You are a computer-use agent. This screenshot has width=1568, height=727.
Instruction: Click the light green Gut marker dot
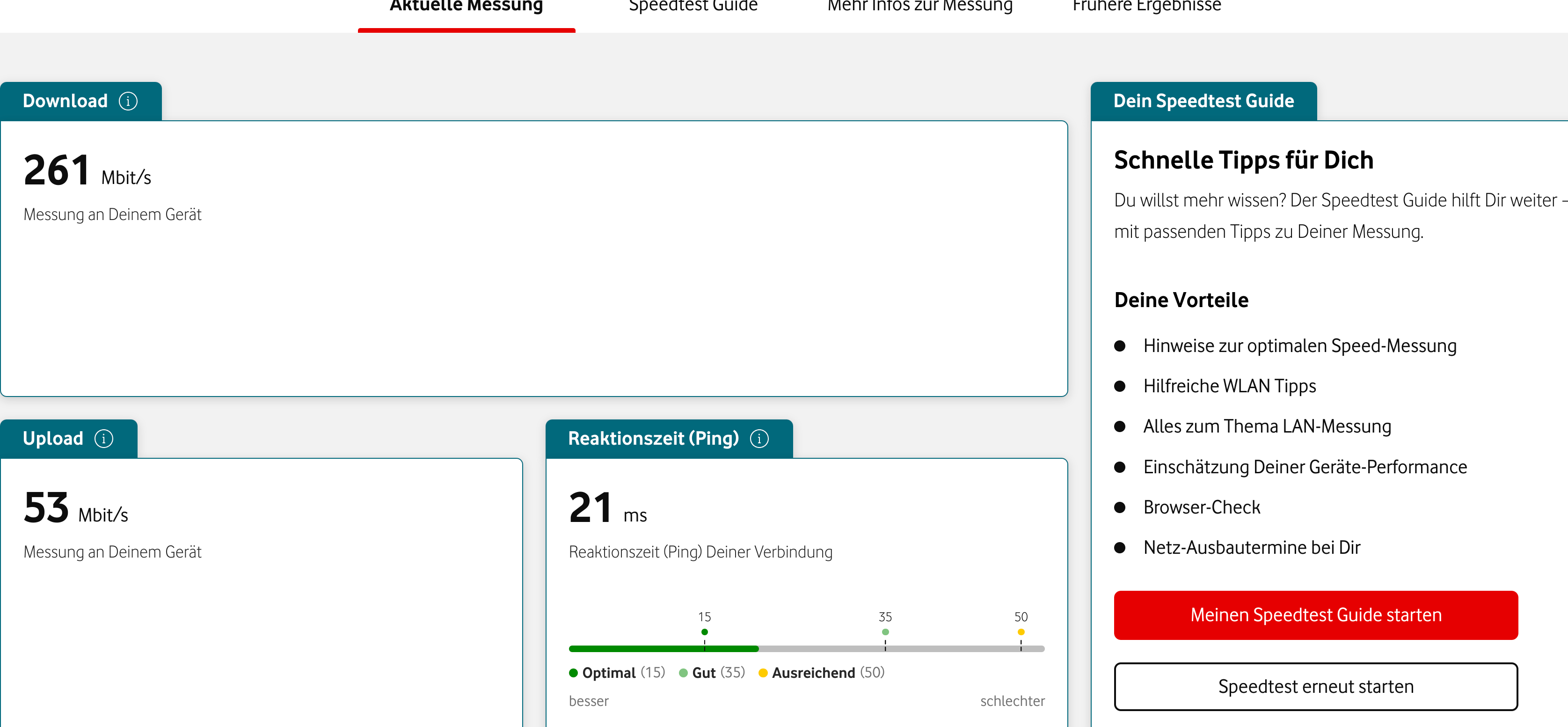tap(885, 632)
